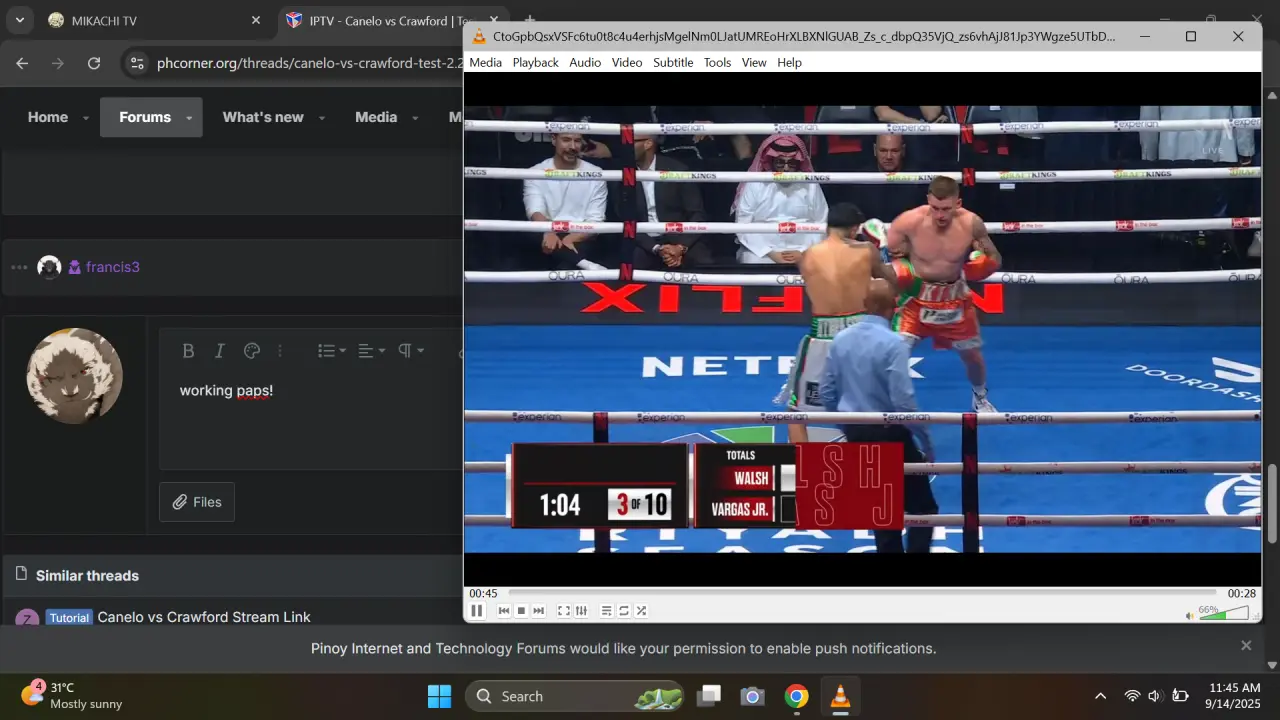Skip to next media in VLC

coord(539,611)
